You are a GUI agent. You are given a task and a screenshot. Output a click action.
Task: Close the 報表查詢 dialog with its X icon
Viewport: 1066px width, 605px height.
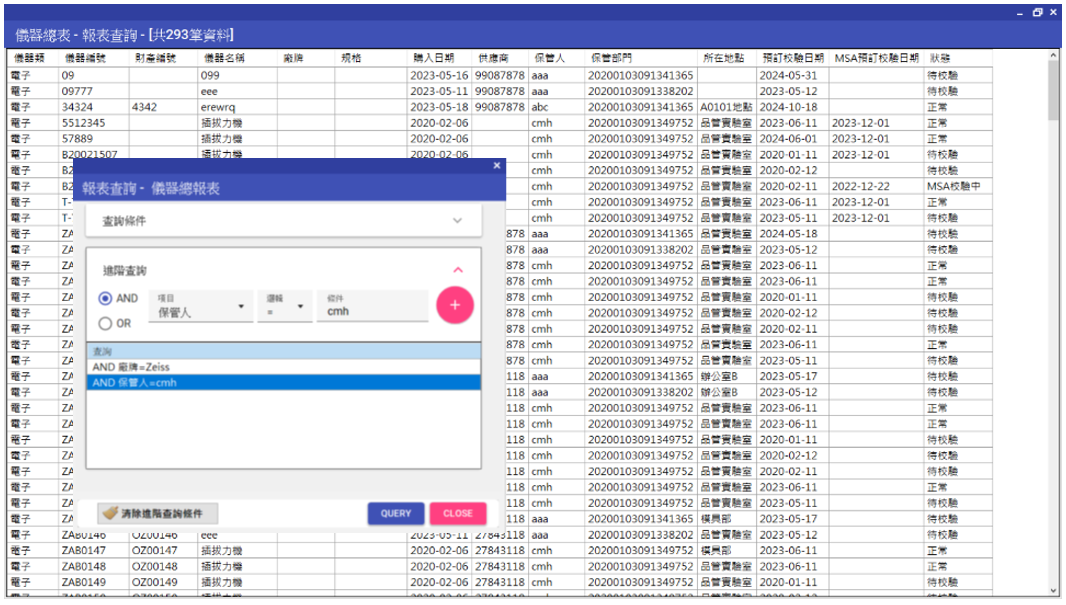[496, 166]
